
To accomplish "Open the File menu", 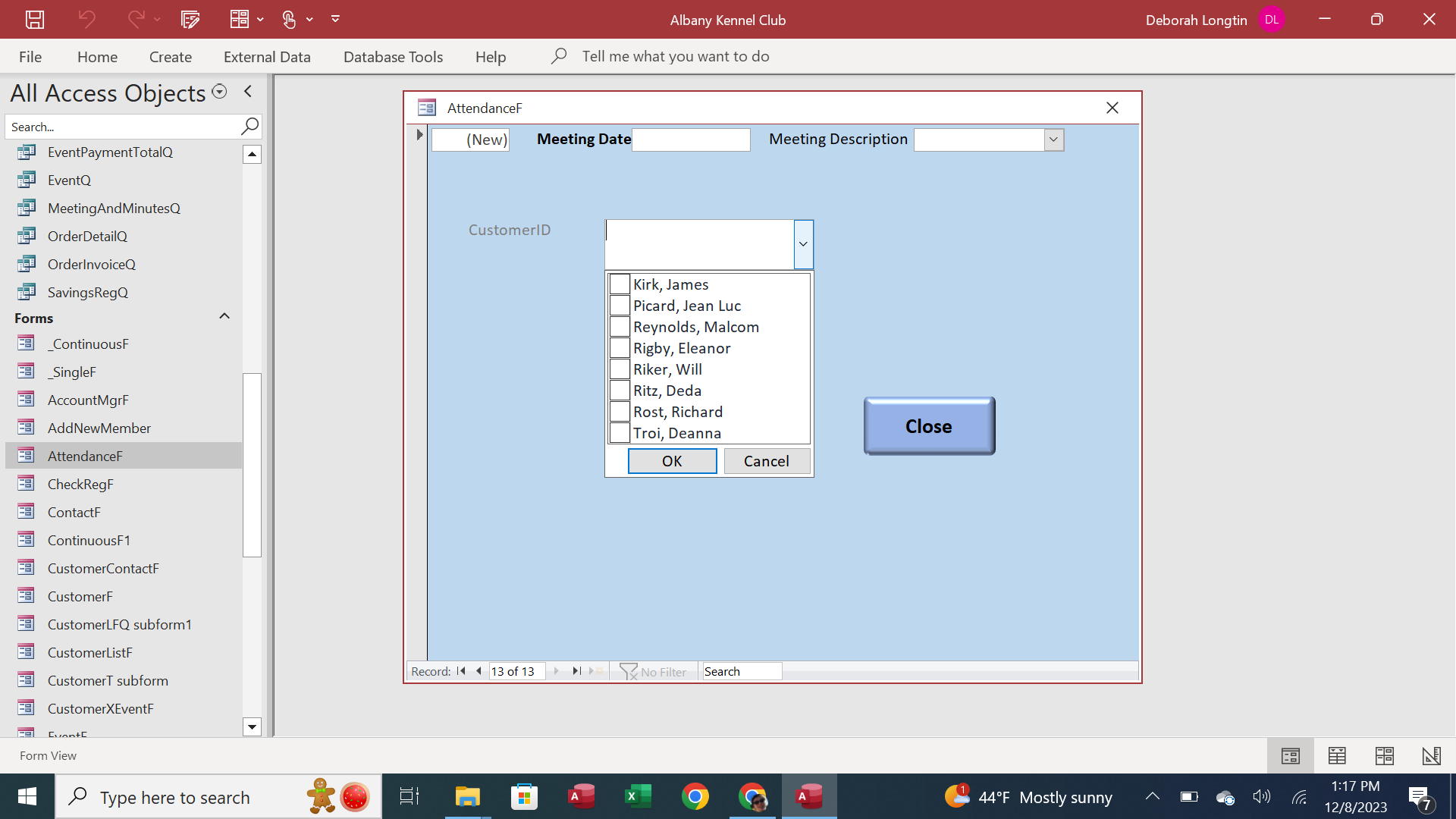I will (30, 57).
